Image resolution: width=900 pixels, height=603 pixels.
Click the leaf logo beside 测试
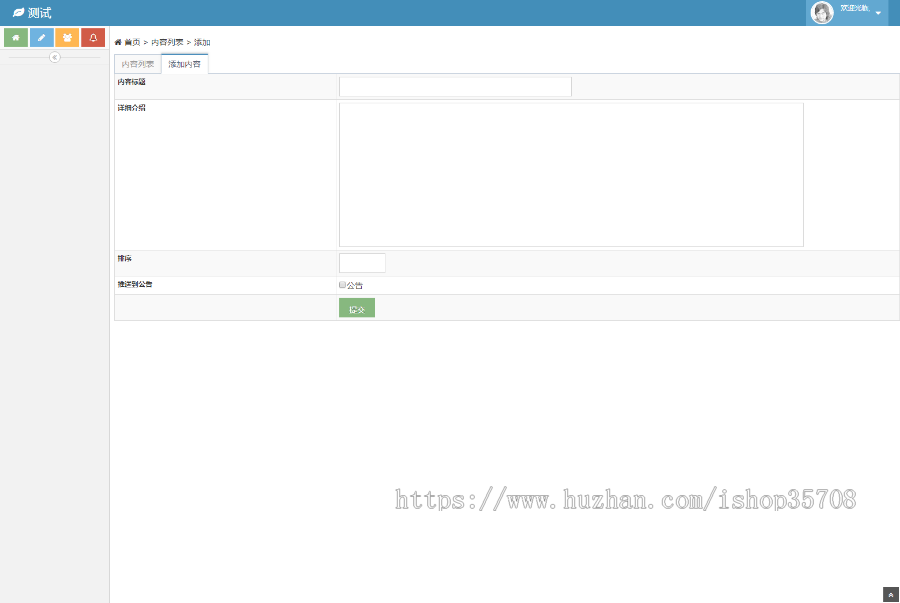(18, 13)
